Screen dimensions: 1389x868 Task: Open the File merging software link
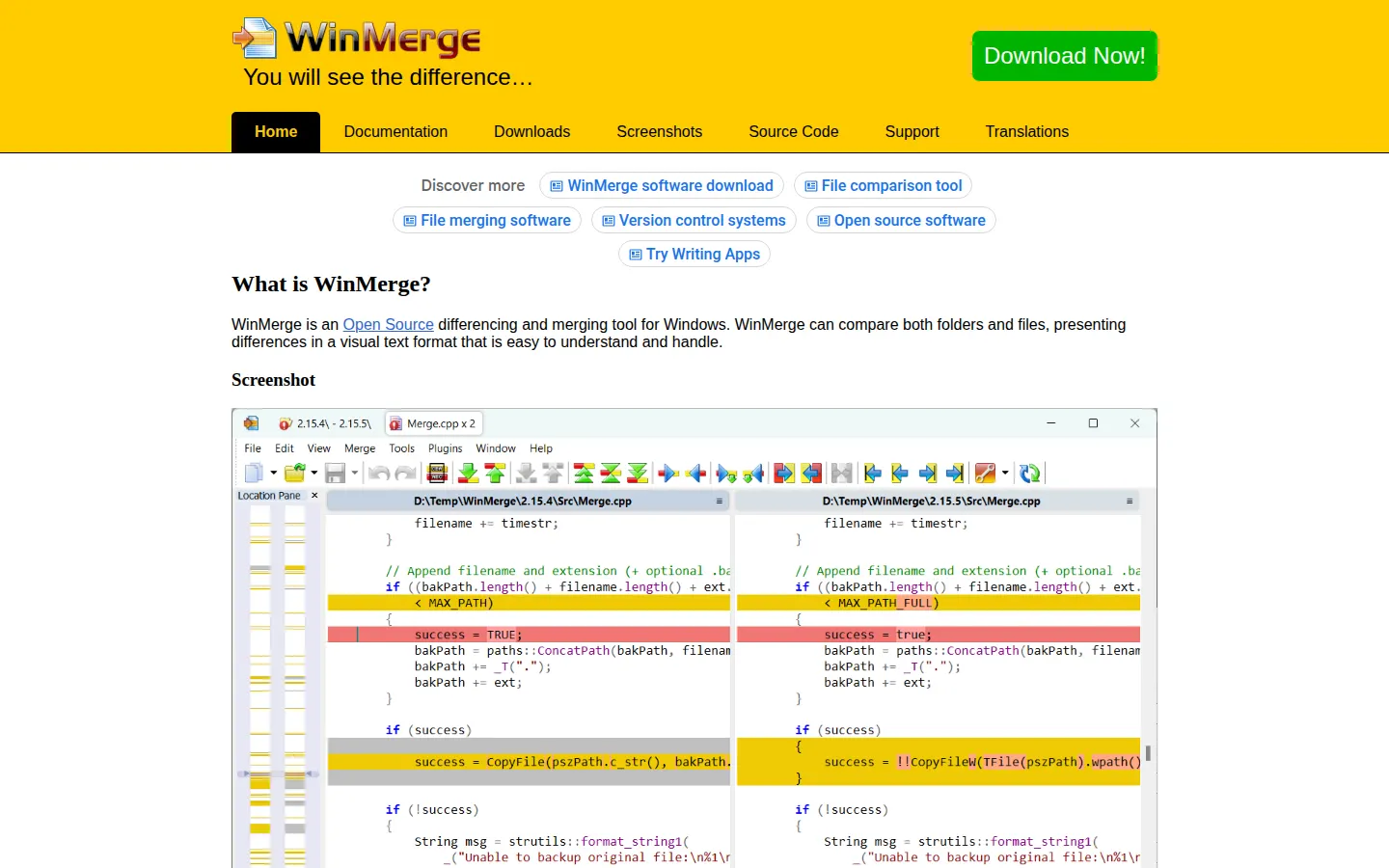point(487,220)
